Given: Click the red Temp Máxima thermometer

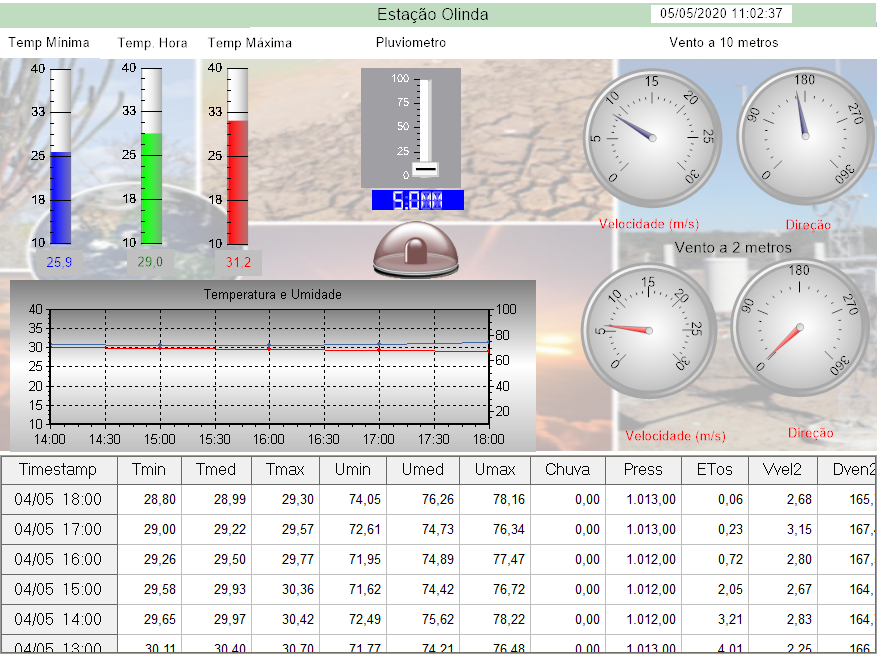Looking at the screenshot, I should point(237,156).
